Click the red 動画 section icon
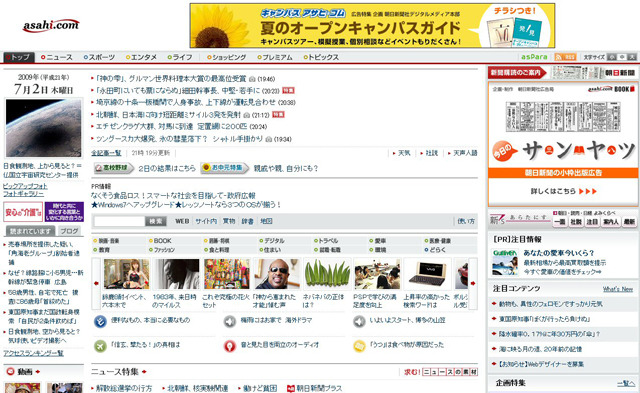The width and height of the screenshot is (640, 393). click(x=11, y=371)
